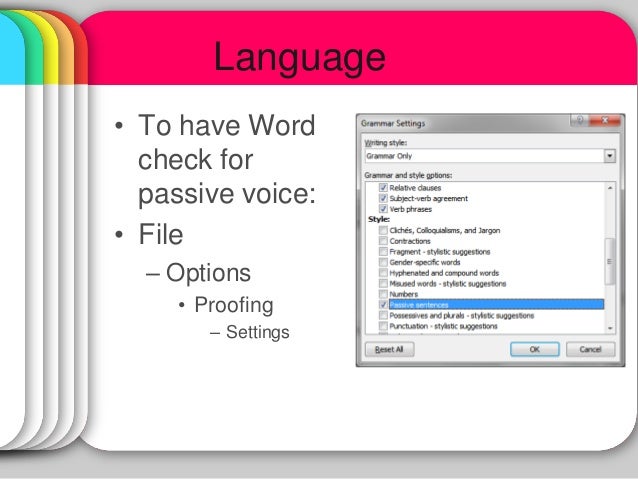The width and height of the screenshot is (638, 479).
Task: Enable the Numbers checkbox
Action: [383, 294]
